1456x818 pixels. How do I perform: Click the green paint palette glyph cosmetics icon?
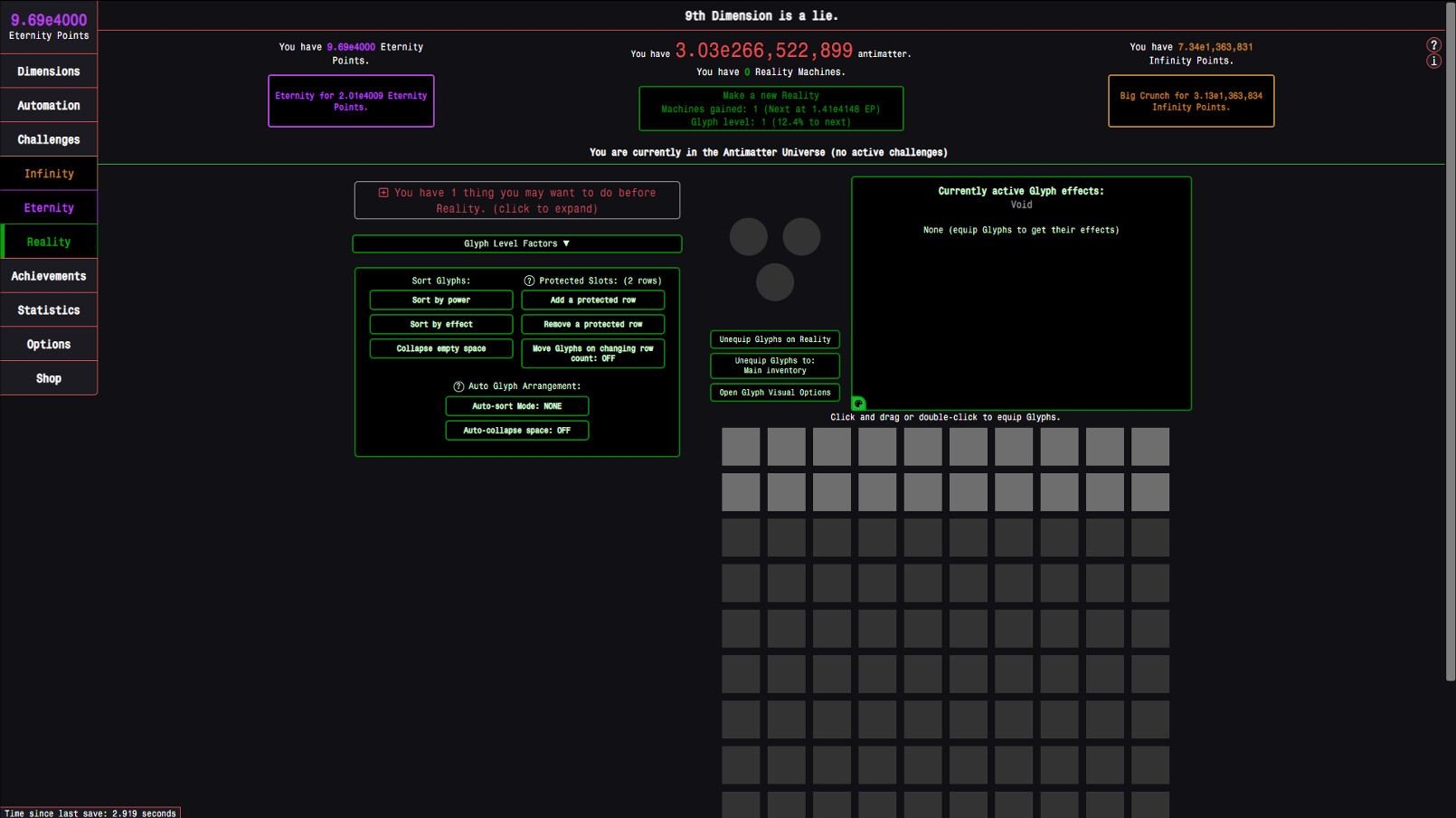(857, 402)
